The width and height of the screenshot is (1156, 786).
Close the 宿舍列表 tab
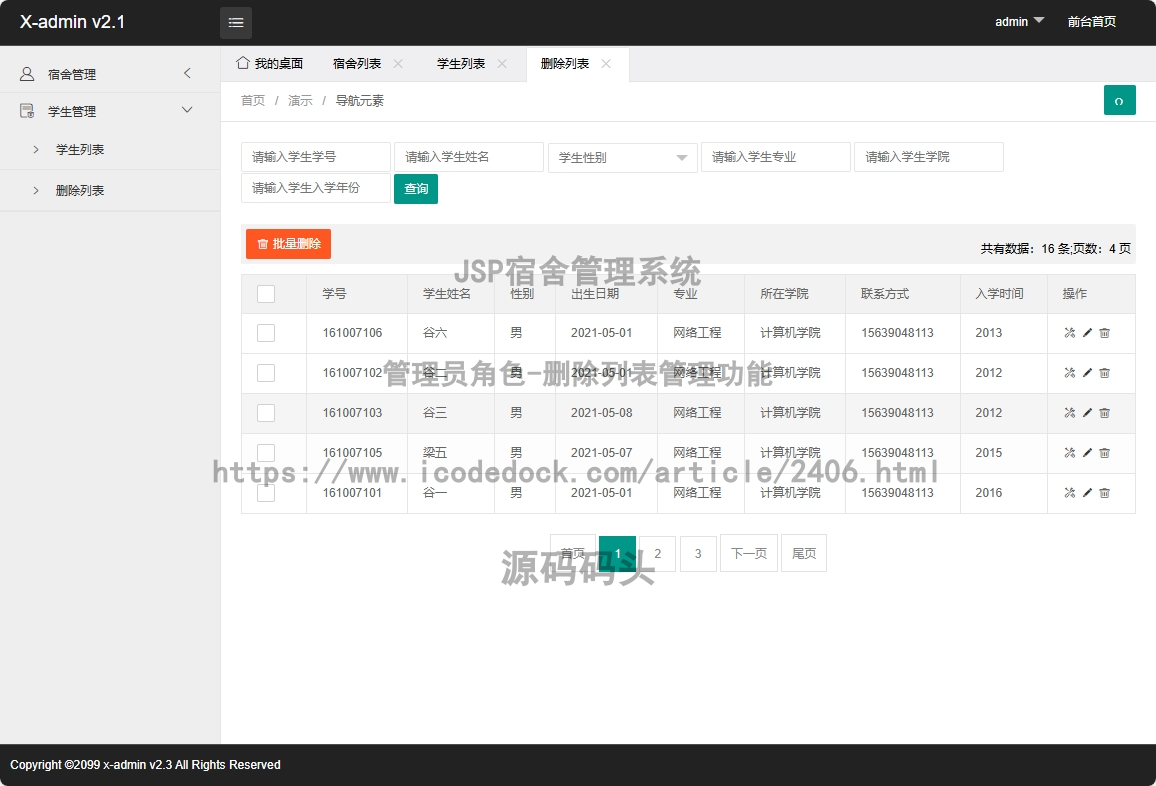[398, 63]
